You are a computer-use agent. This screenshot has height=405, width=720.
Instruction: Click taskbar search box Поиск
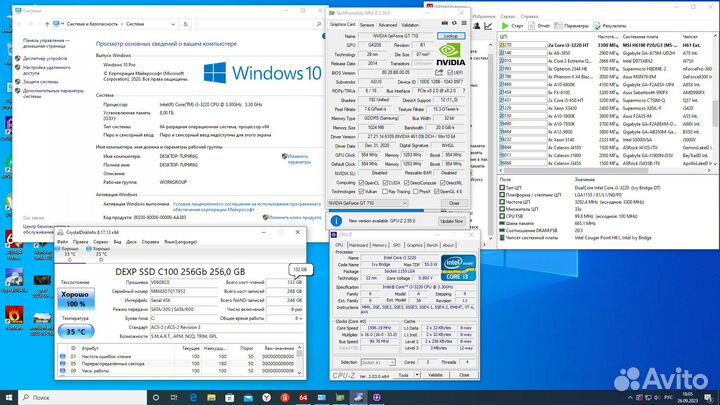pos(83,397)
